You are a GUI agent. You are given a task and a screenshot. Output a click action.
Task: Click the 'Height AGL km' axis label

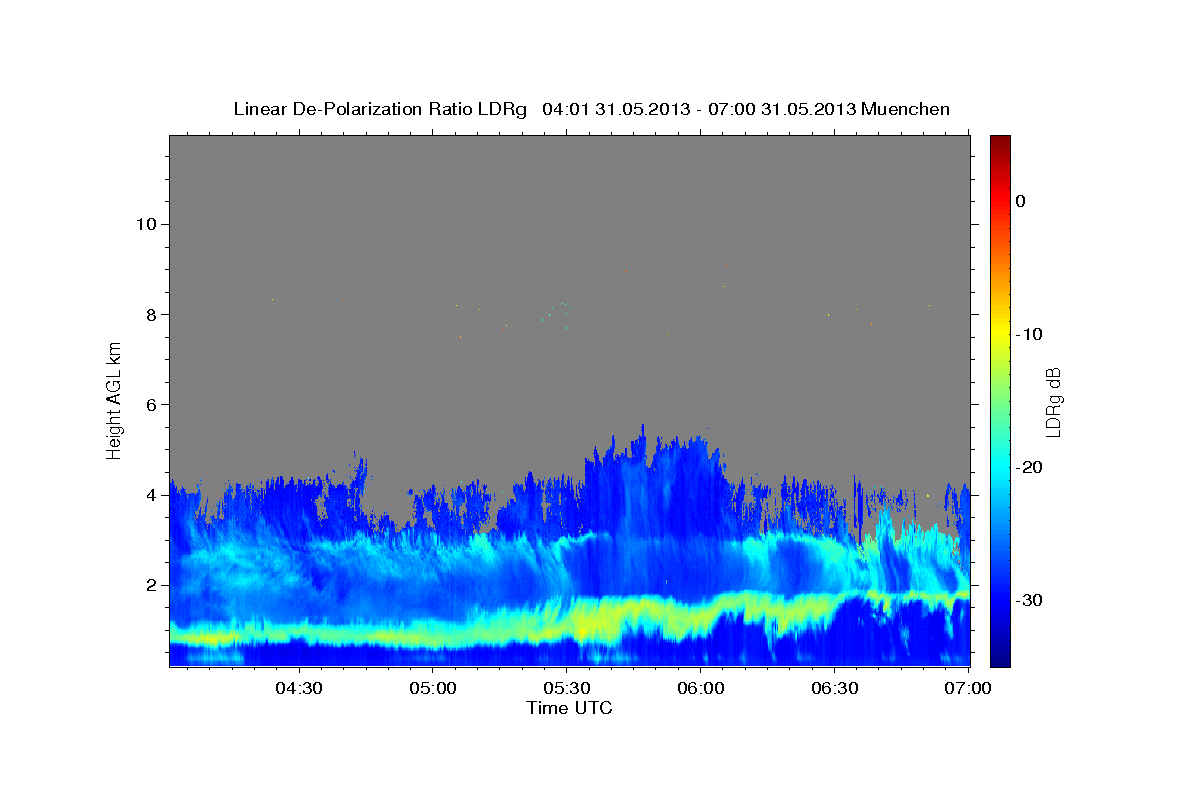click(x=114, y=400)
